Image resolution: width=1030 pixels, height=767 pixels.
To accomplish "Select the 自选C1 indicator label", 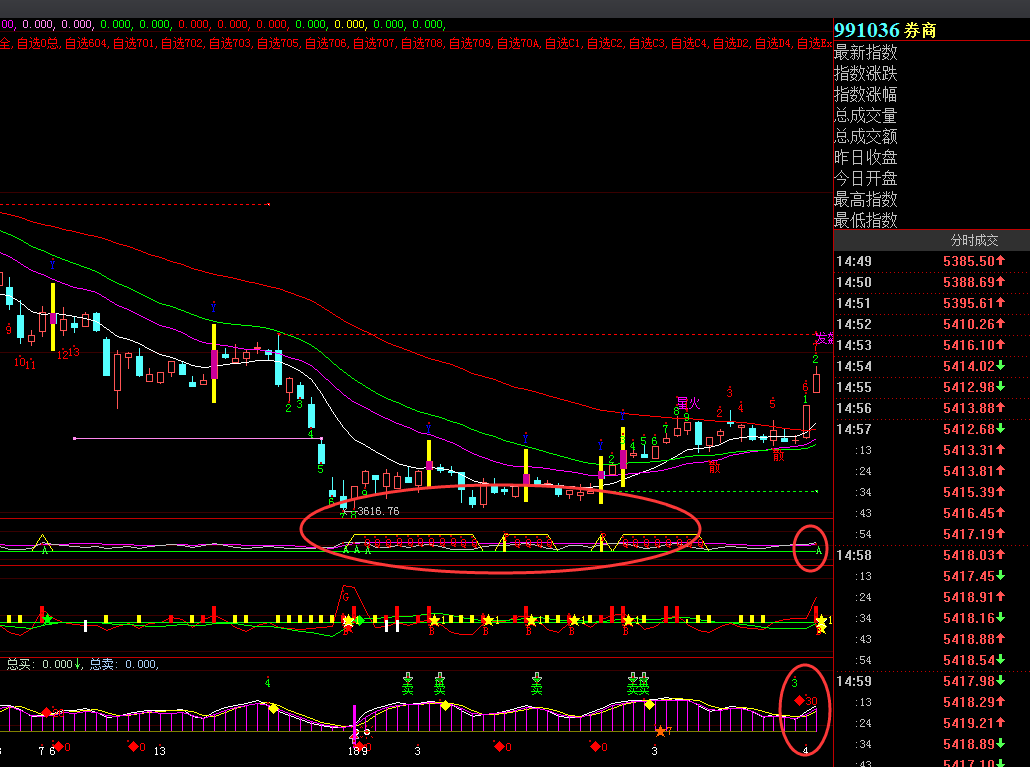I will pyautogui.click(x=566, y=43).
